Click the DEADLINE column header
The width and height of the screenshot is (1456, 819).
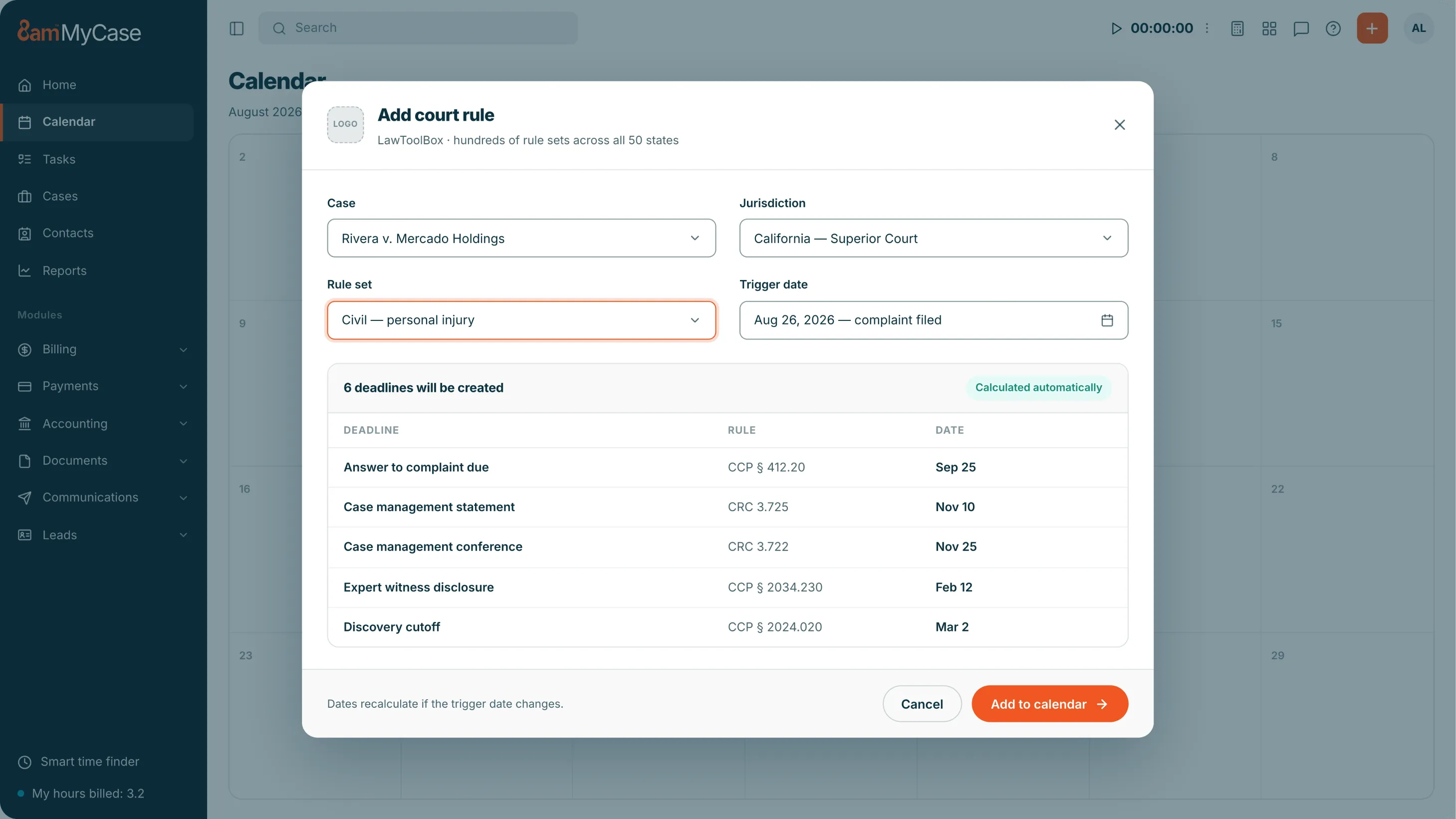coord(371,430)
